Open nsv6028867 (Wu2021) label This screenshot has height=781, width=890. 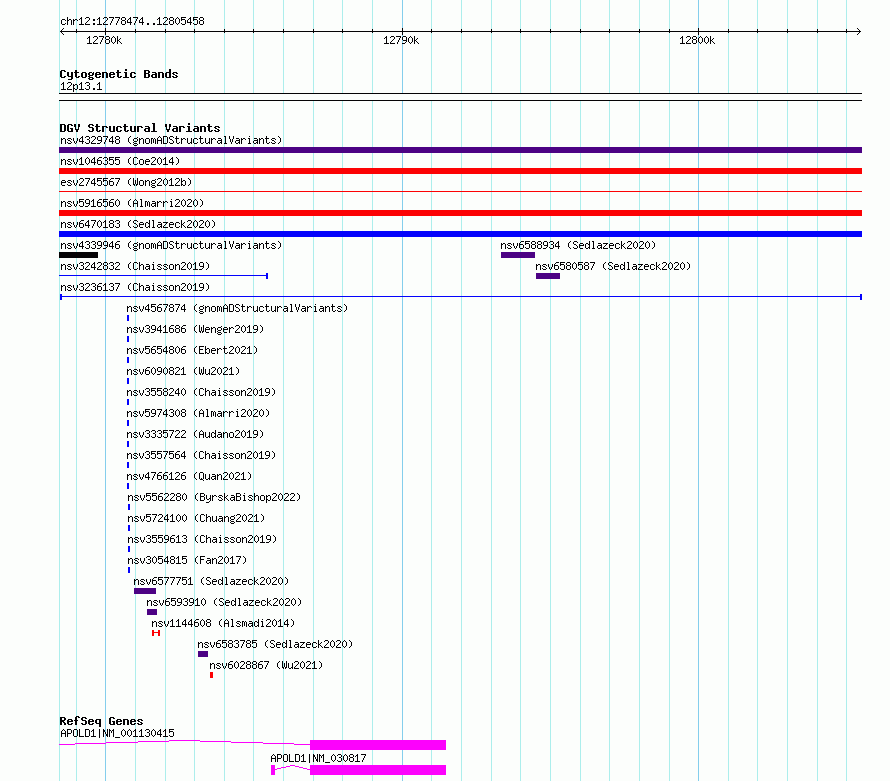266,665
